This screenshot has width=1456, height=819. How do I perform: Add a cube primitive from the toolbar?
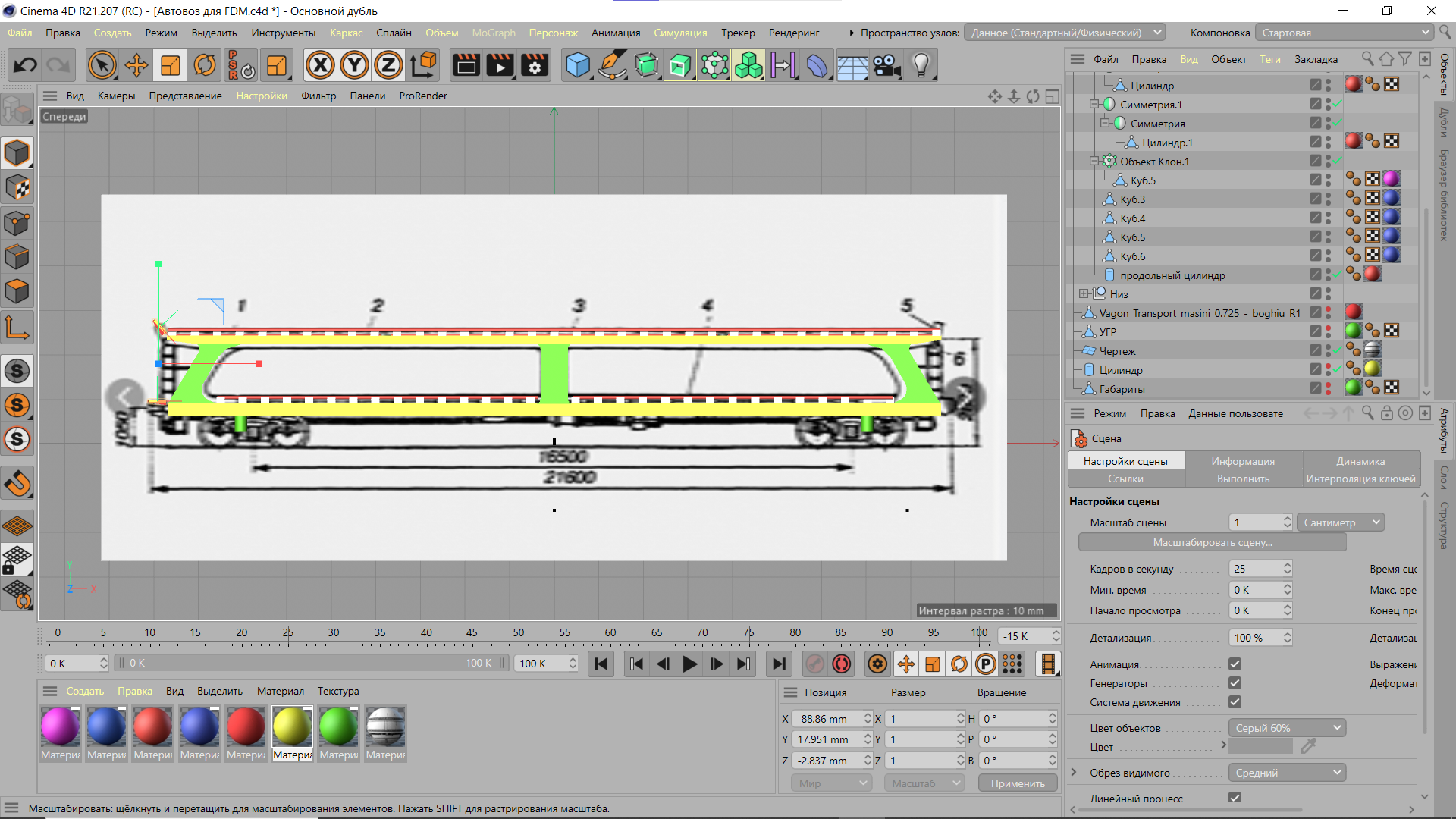click(x=577, y=66)
